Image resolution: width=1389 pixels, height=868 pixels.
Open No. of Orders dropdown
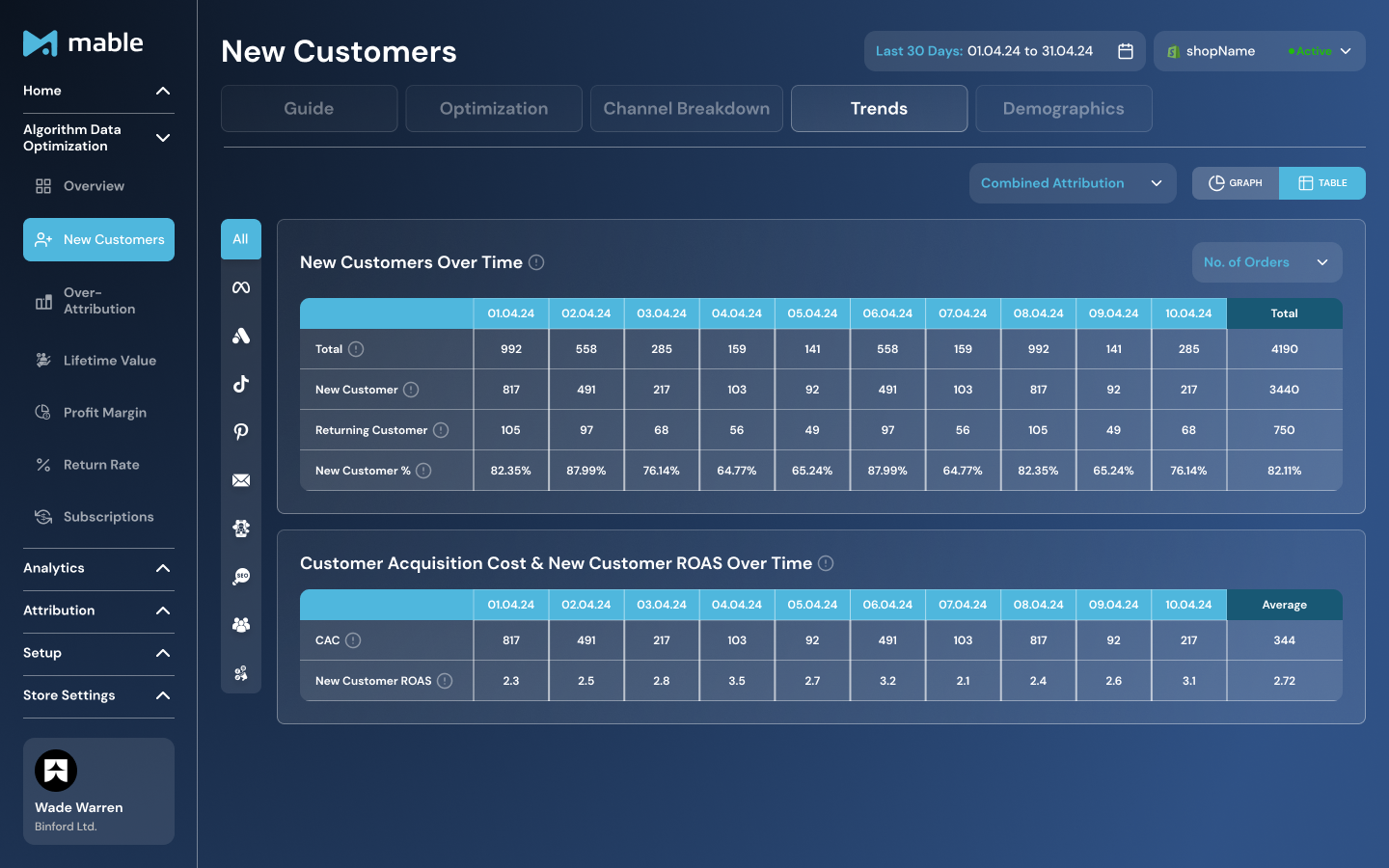coord(1266,262)
